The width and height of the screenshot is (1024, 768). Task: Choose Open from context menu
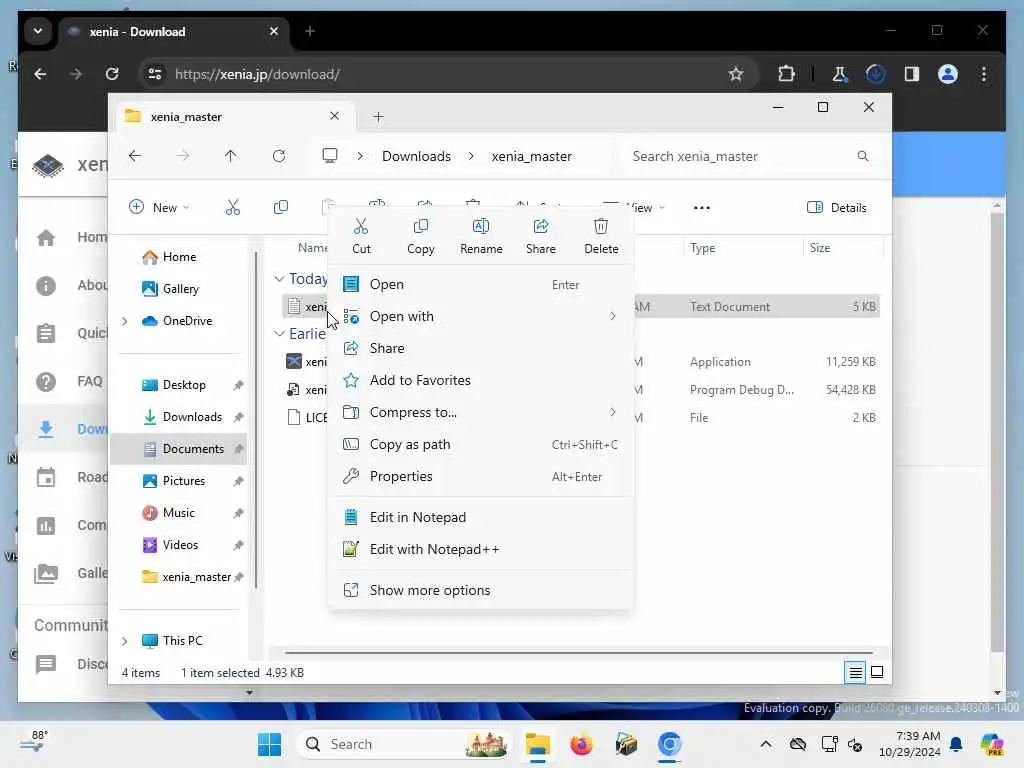[x=481, y=285]
